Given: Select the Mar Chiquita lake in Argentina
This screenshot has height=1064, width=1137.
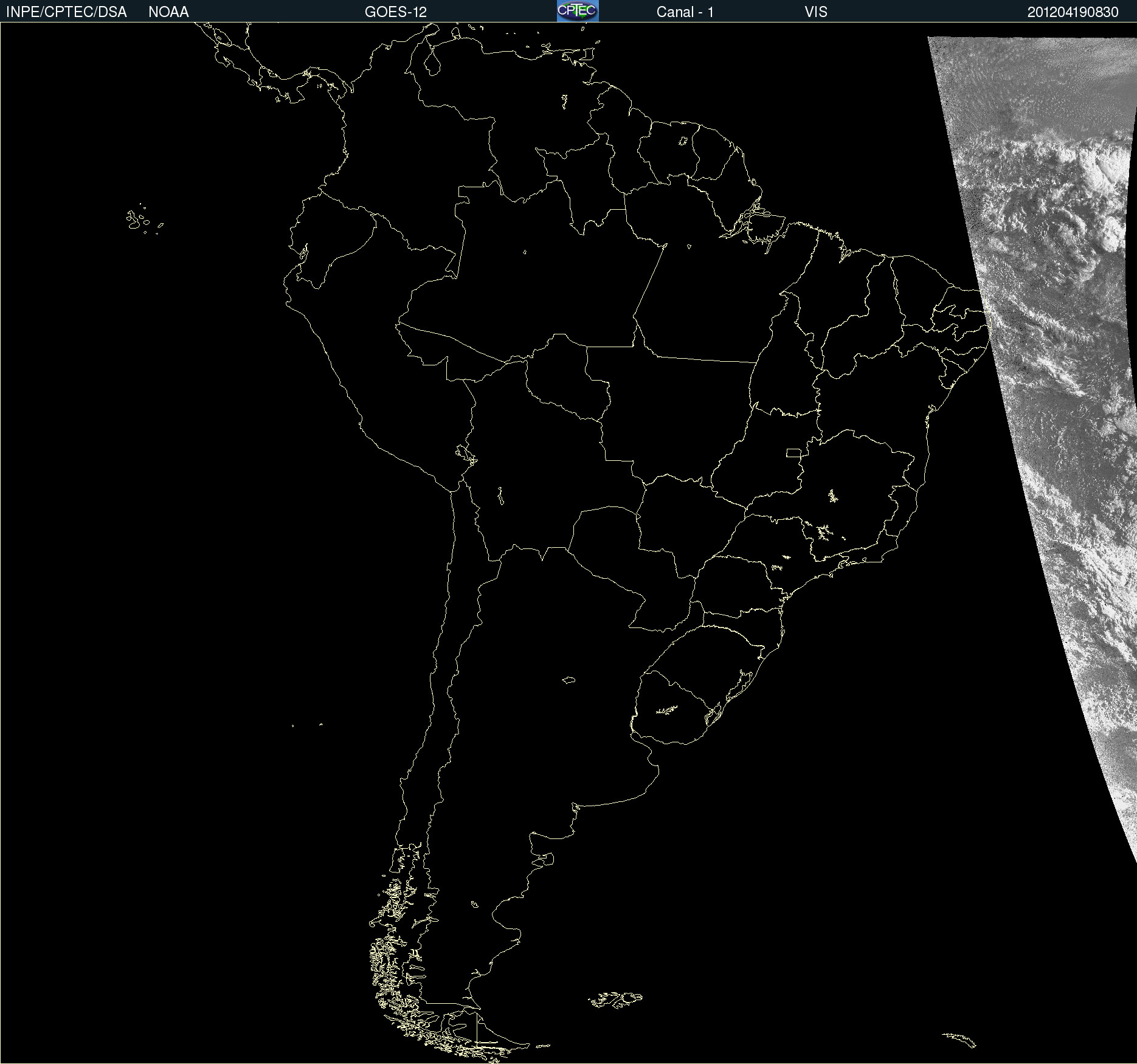Looking at the screenshot, I should click(568, 680).
